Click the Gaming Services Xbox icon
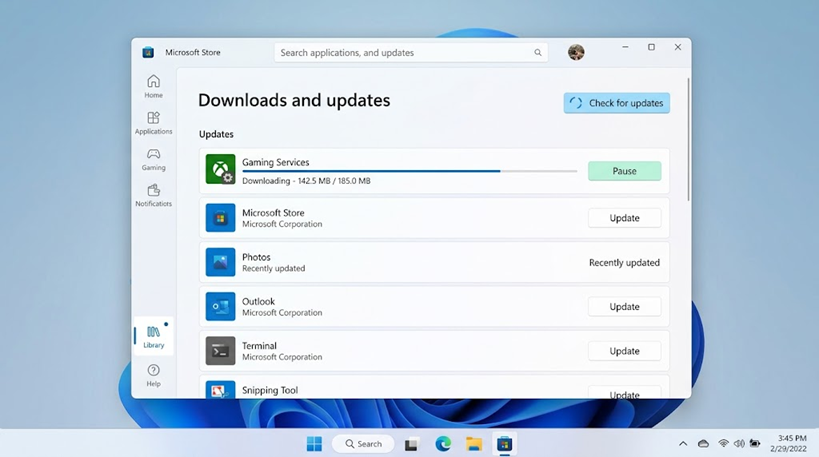The width and height of the screenshot is (819, 457). tap(220, 169)
